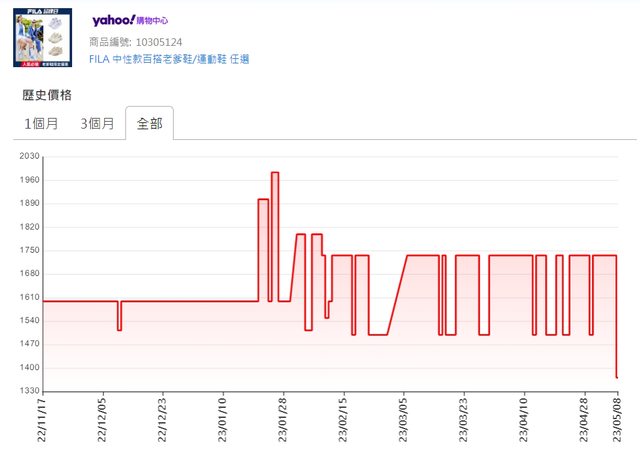Click the 23/05/08 date label on x-axis
Screen dimensions: 640x458
(616, 422)
